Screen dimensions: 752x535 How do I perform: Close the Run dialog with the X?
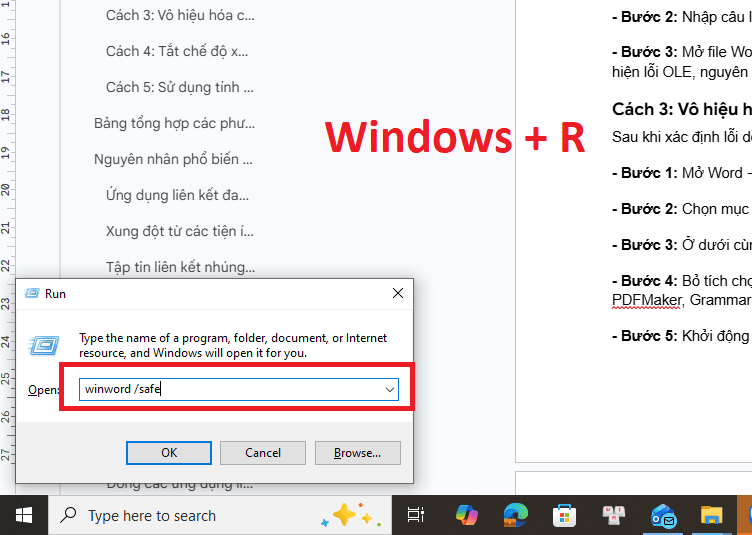point(398,293)
